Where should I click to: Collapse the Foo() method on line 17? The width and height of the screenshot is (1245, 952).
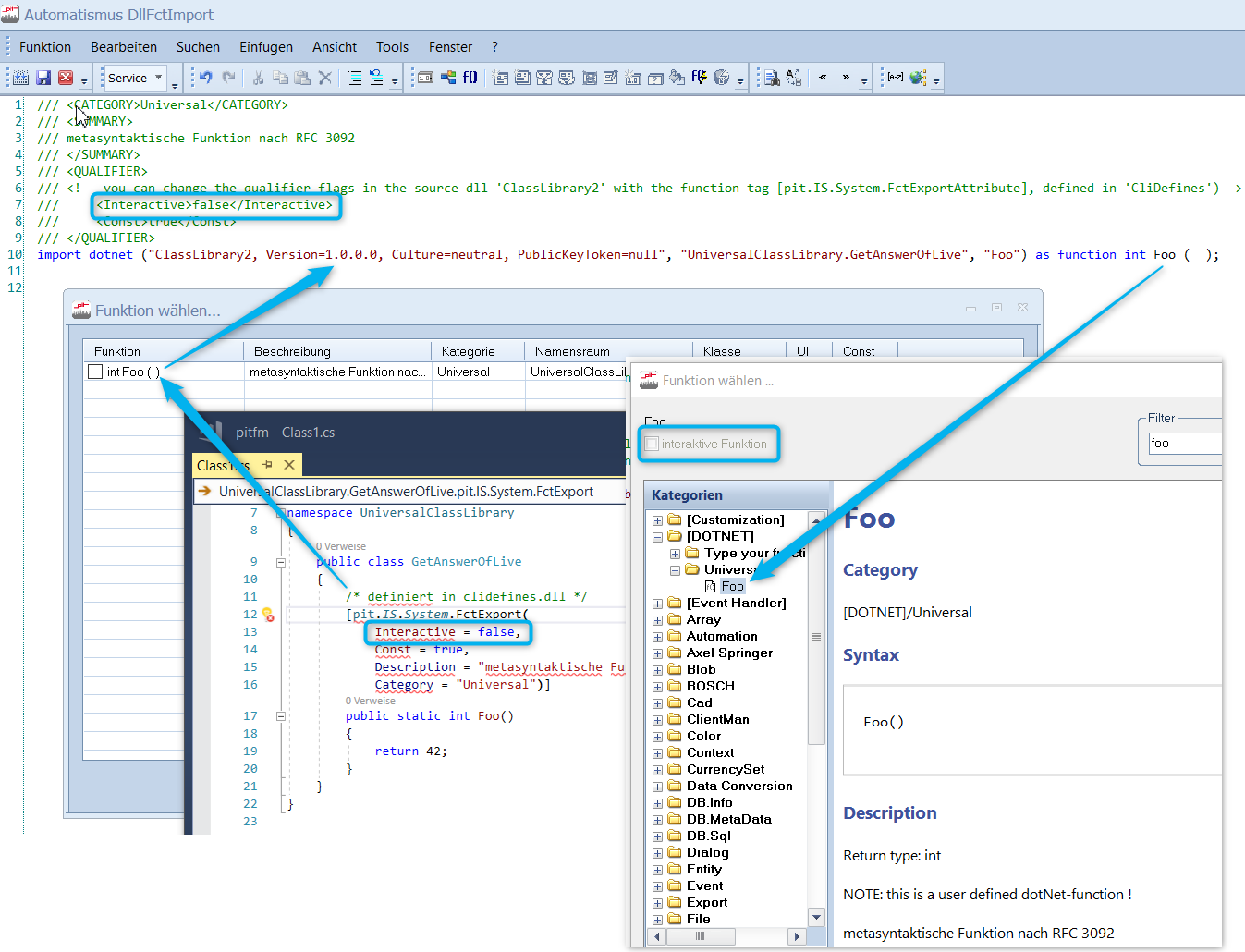pyautogui.click(x=281, y=716)
